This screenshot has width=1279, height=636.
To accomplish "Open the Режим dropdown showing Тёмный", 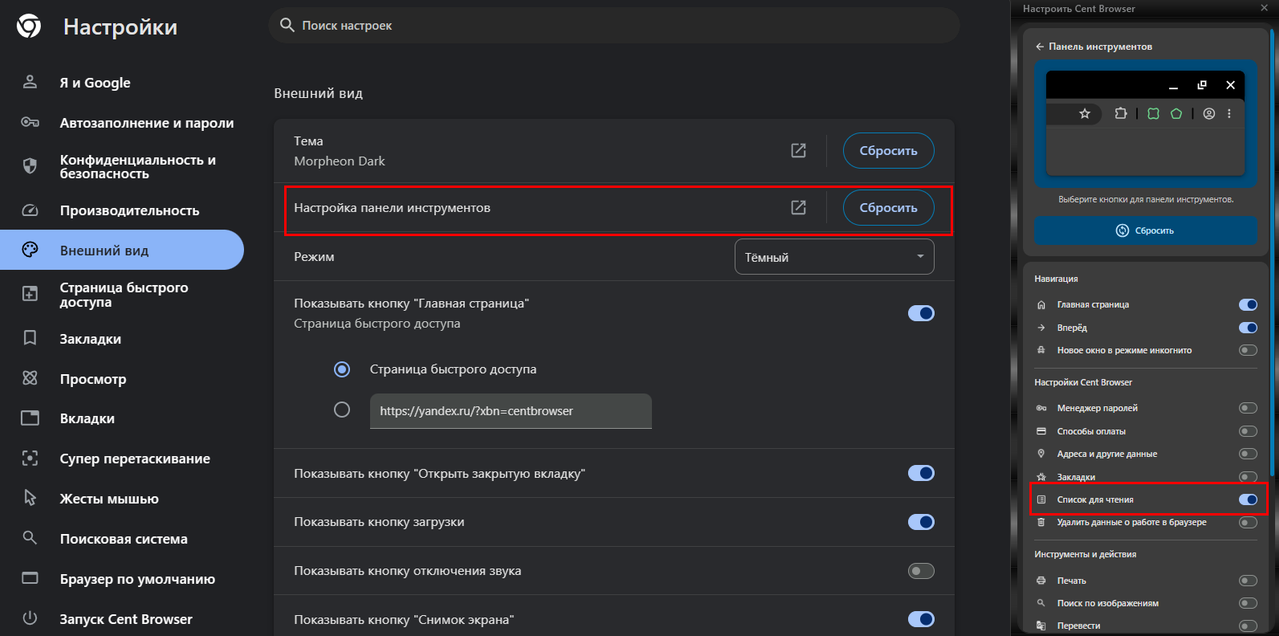I will coord(834,257).
